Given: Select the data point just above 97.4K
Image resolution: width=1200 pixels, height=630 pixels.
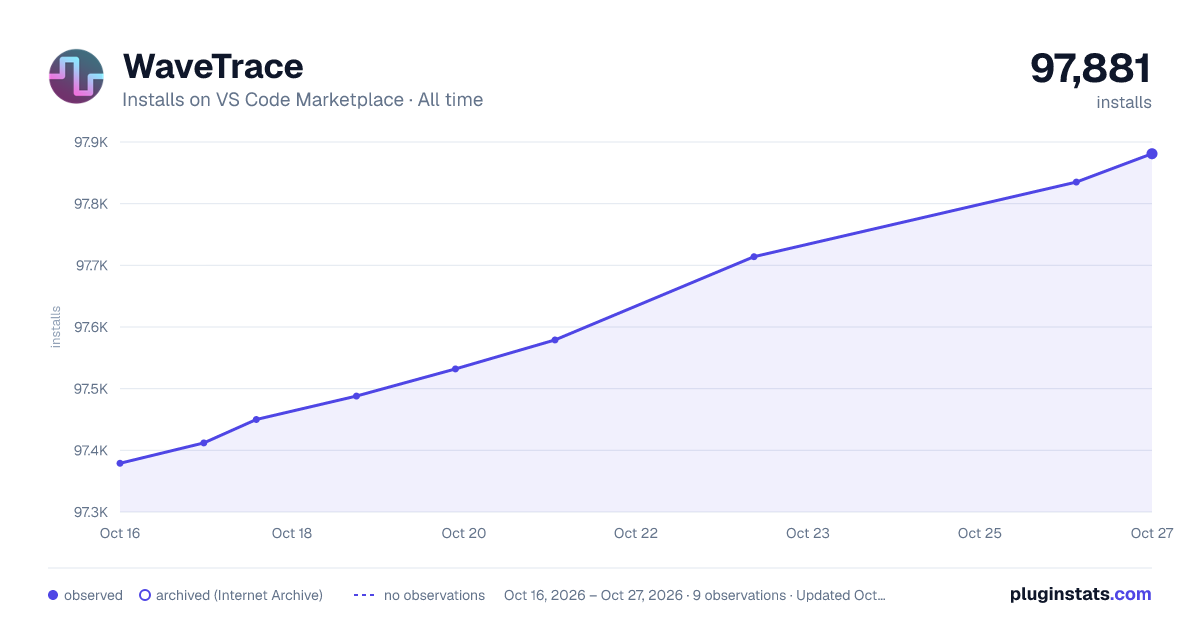Looking at the screenshot, I should click(x=204, y=443).
